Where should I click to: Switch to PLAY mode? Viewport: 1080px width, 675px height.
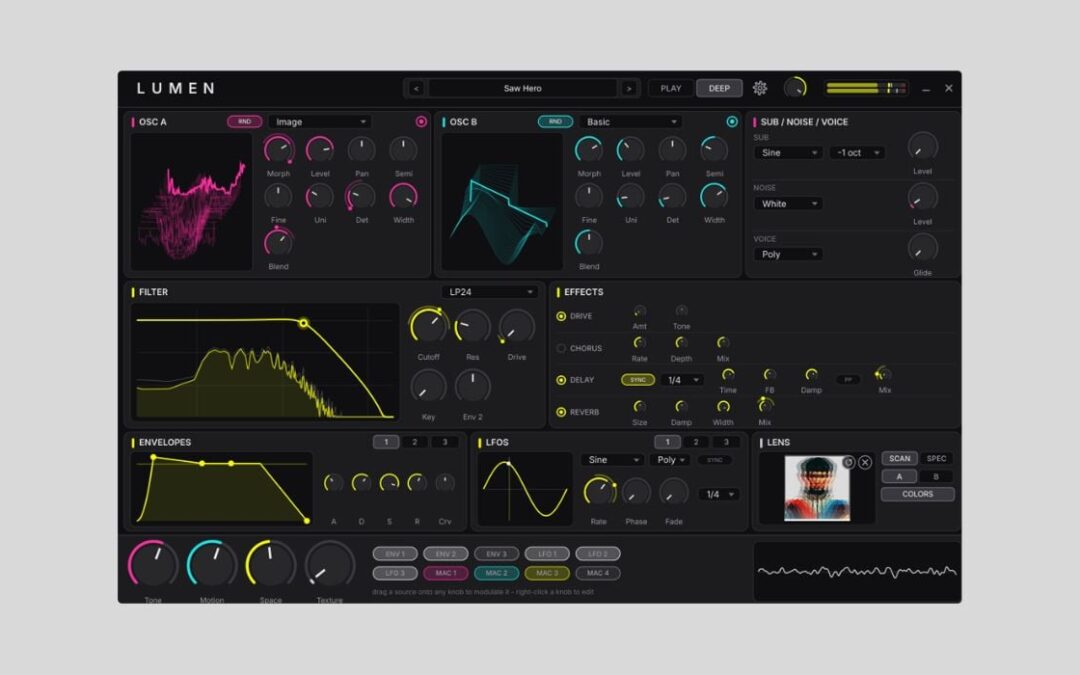(x=671, y=88)
